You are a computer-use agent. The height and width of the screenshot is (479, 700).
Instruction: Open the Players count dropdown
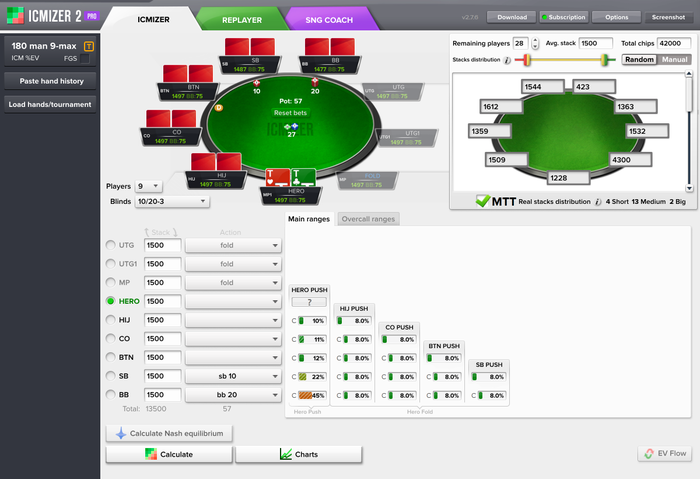(x=149, y=186)
